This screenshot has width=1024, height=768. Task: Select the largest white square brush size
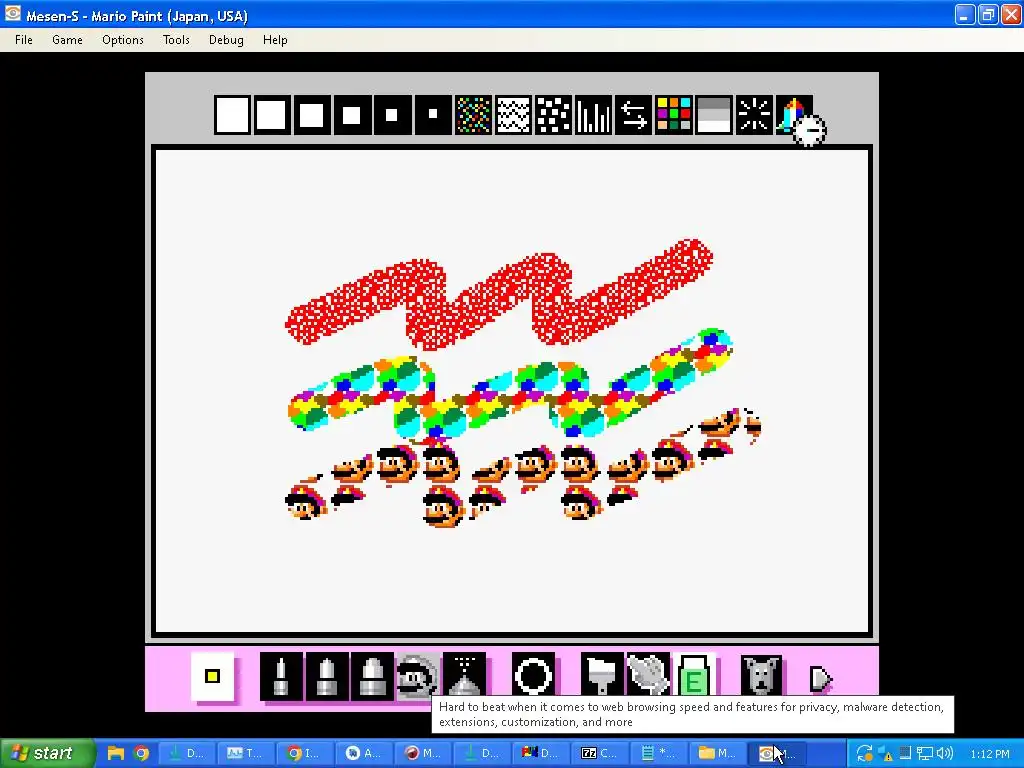click(x=232, y=115)
